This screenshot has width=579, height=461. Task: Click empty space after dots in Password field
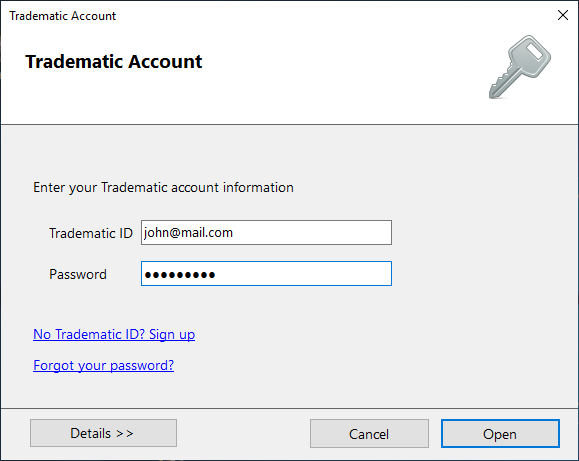[x=303, y=274]
